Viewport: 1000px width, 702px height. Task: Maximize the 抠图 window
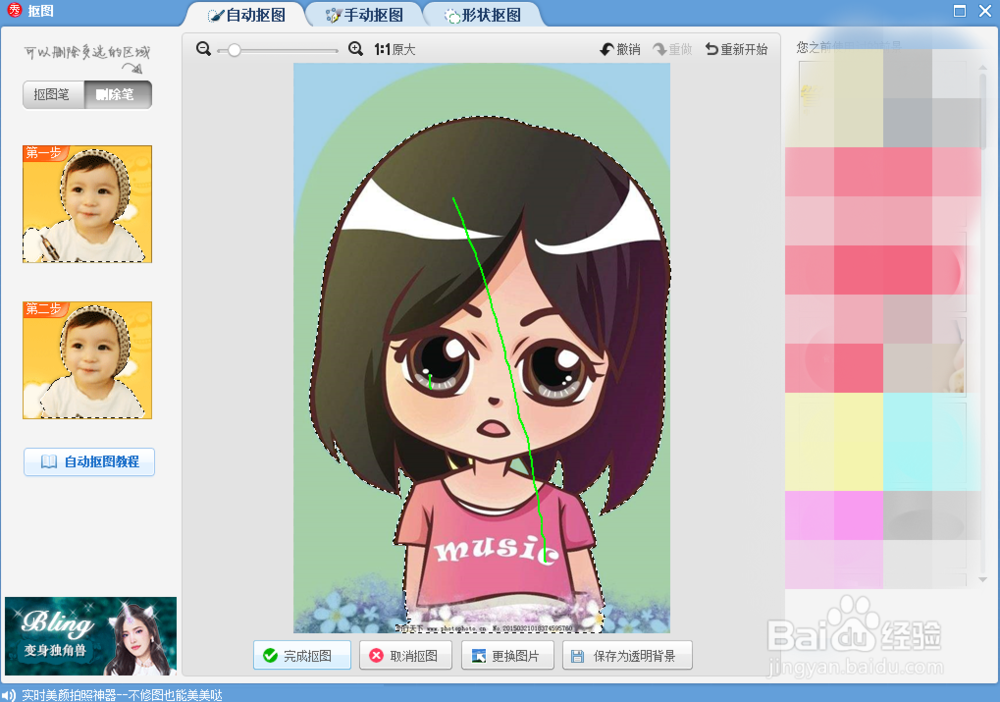pyautogui.click(x=960, y=11)
